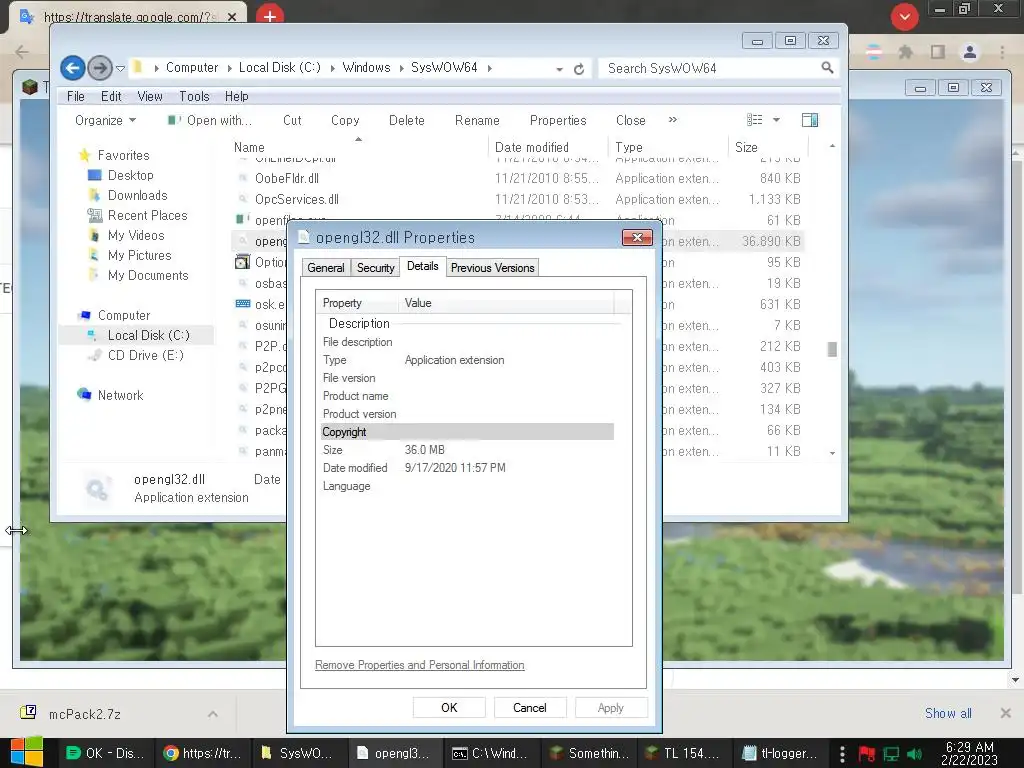1024x768 pixels.
Task: Open the red Chrome tab search dropdown
Action: (904, 17)
